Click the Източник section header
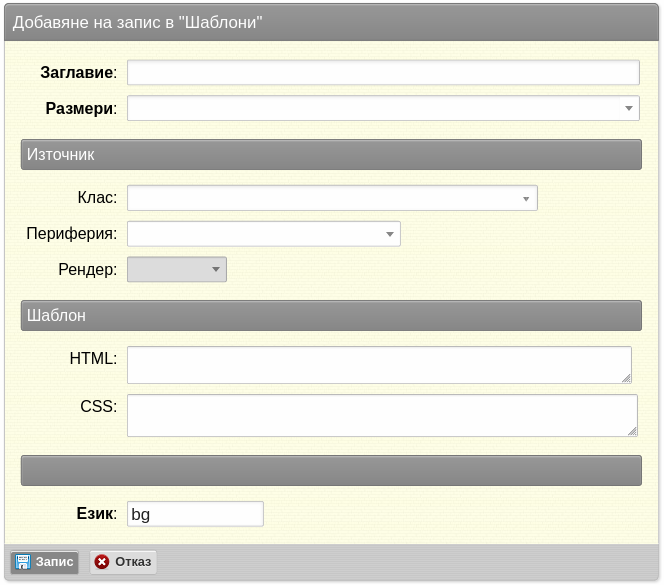Screen dimensions: 664x585 point(331,155)
